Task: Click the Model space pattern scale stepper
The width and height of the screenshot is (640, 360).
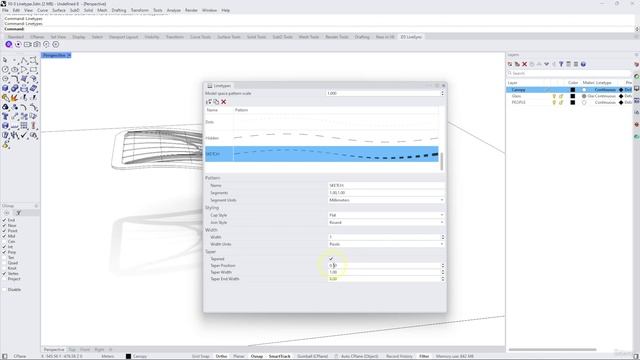Action: pos(442,93)
